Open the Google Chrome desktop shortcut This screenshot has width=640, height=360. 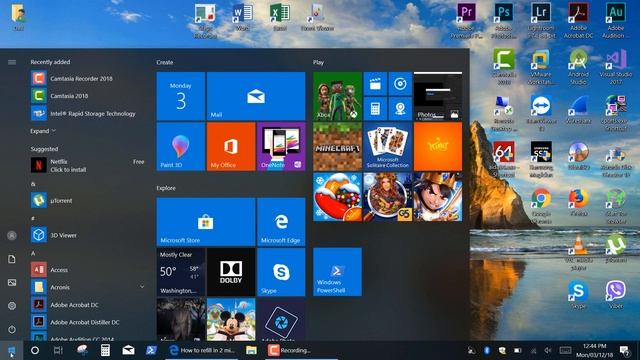541,206
